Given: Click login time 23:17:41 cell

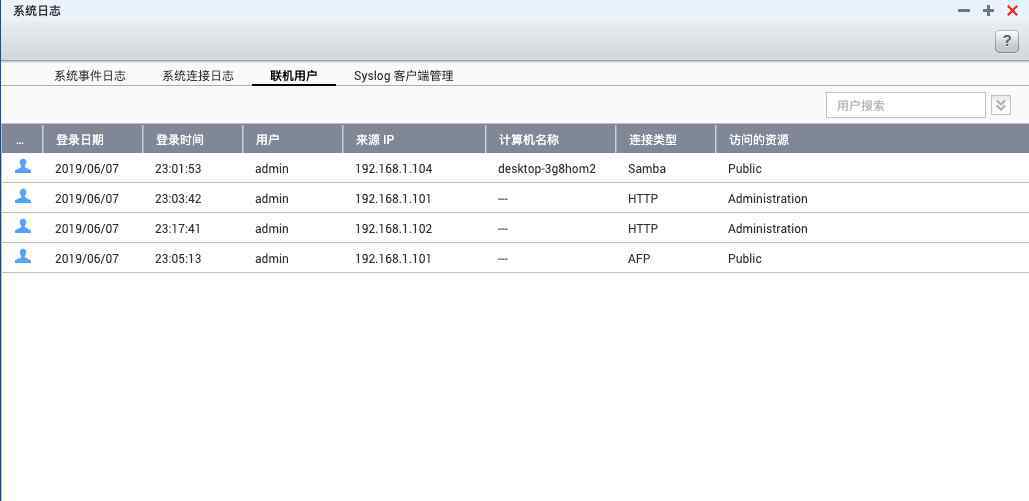Looking at the screenshot, I should coord(178,229).
